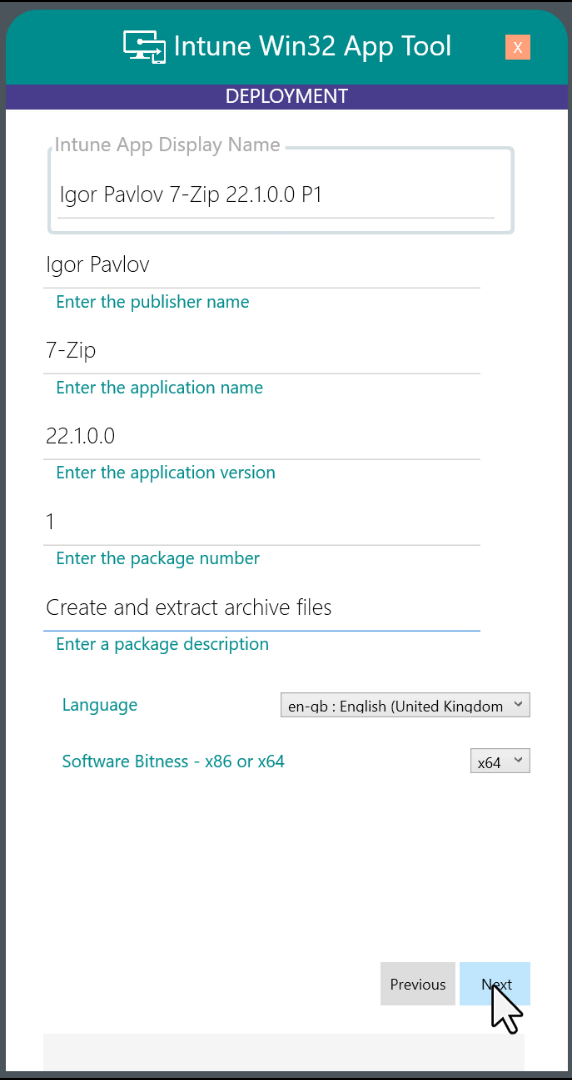Select the 'Enter a package description' hint

162,645
